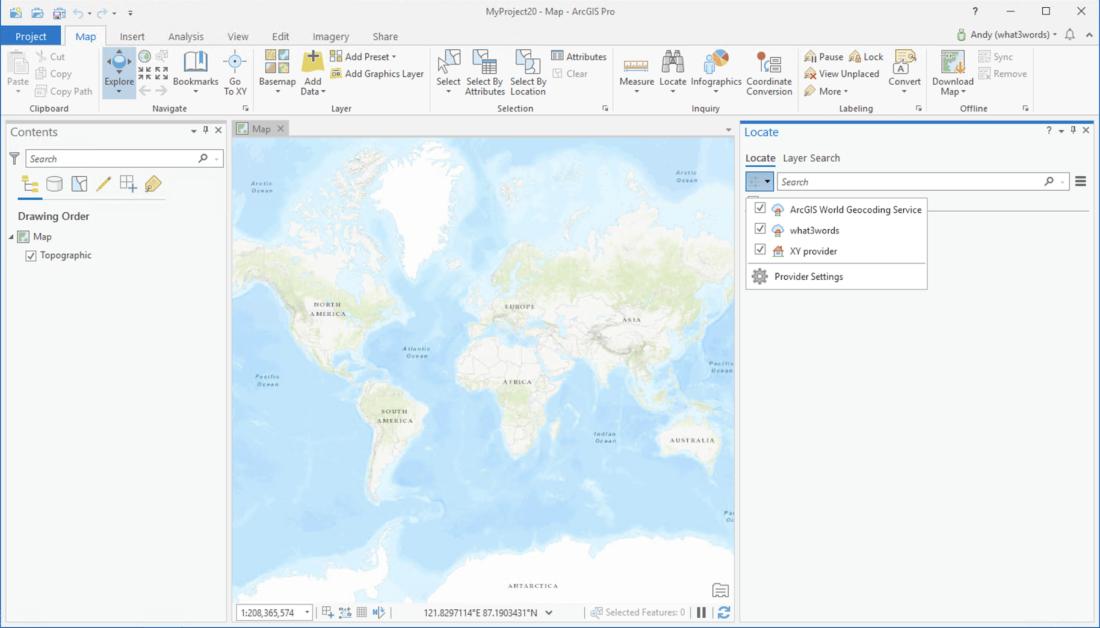This screenshot has width=1100, height=628.
Task: Open the notifications bell
Action: pos(1070,34)
